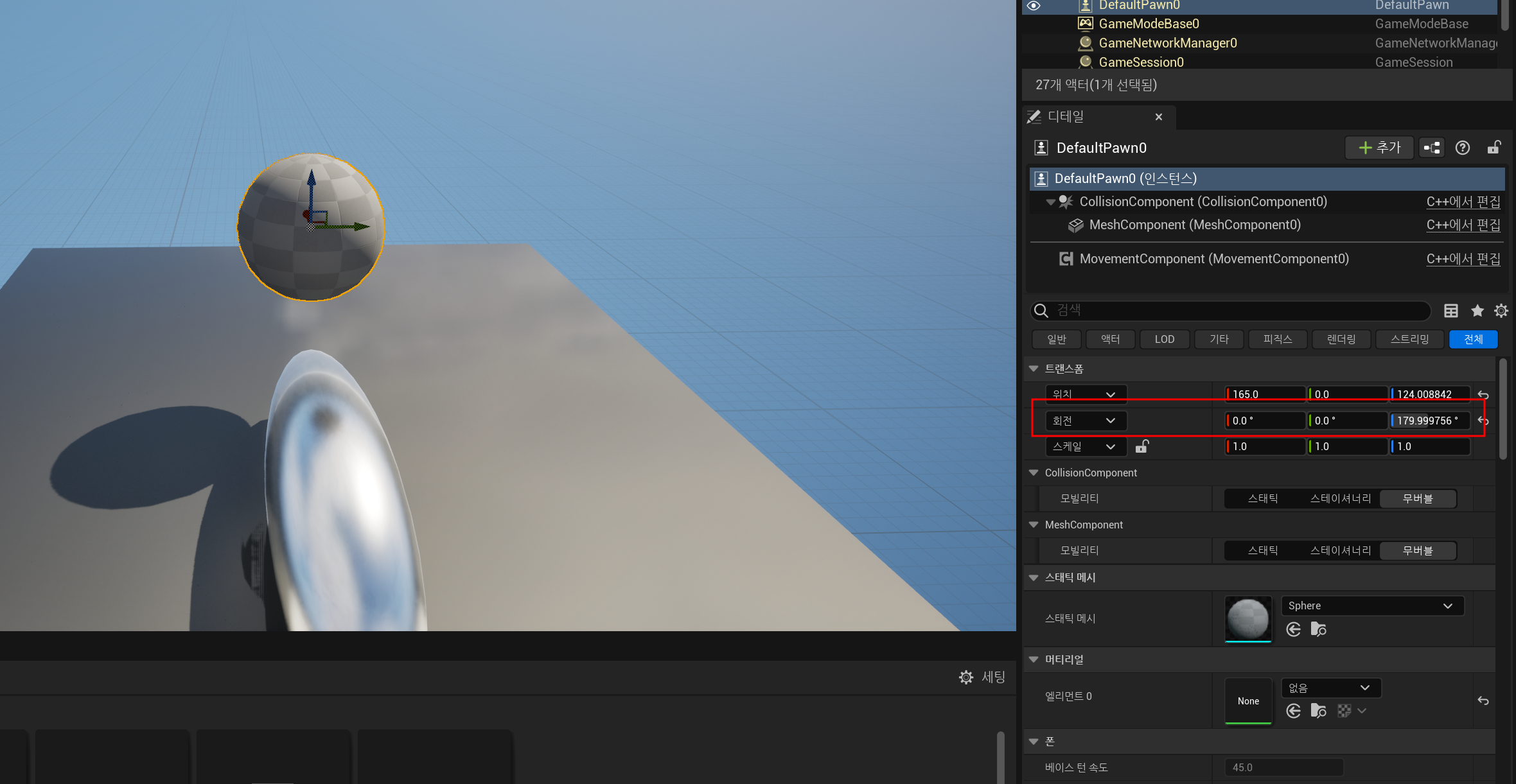Click the 추가 add component button
This screenshot has height=784, width=1516.
click(x=1379, y=148)
